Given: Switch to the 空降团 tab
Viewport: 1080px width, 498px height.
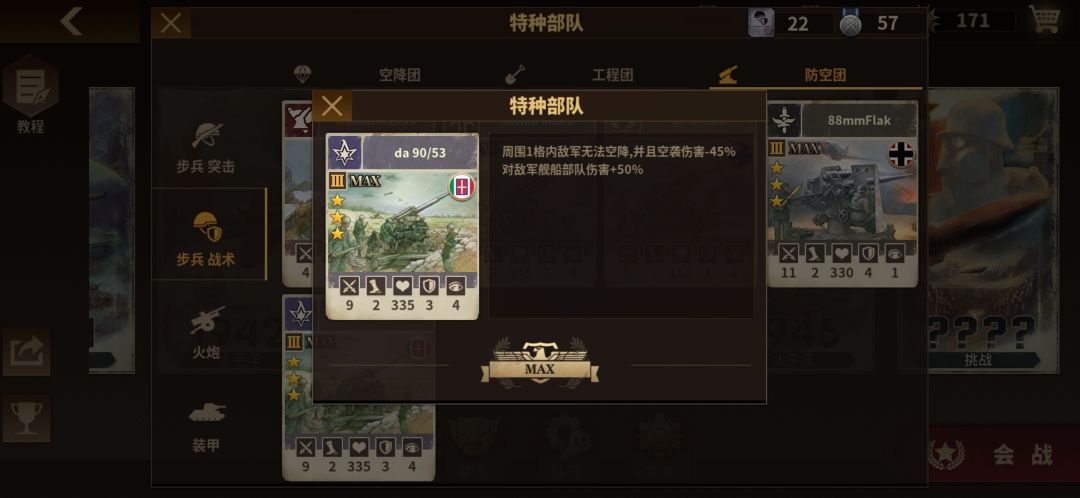Looking at the screenshot, I should point(399,75).
